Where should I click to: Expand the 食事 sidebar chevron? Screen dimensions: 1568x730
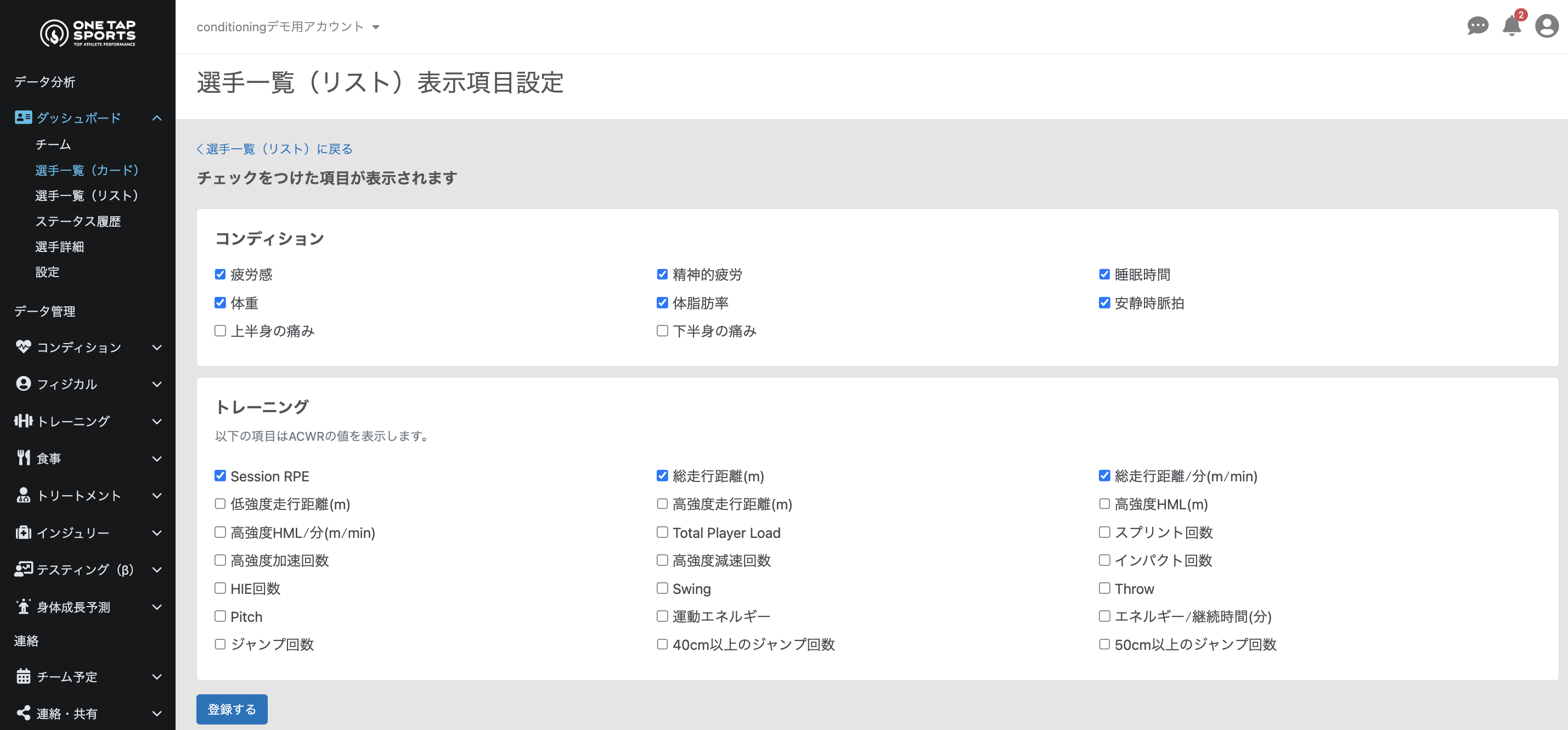point(157,458)
